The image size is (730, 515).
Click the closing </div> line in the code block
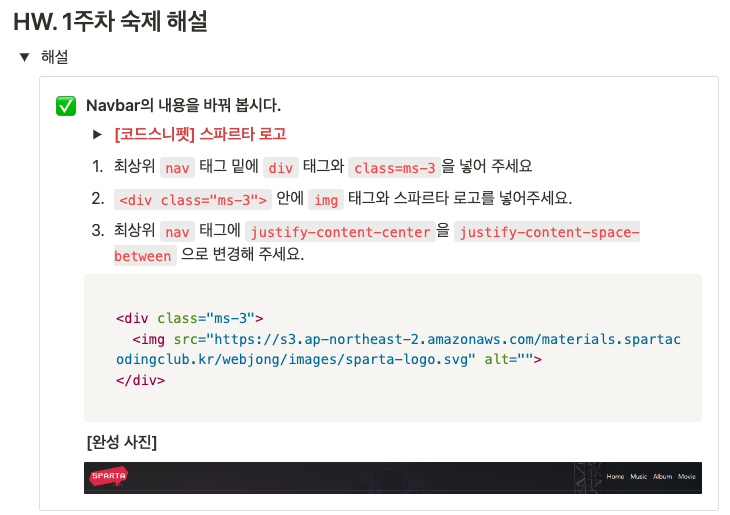pos(141,380)
